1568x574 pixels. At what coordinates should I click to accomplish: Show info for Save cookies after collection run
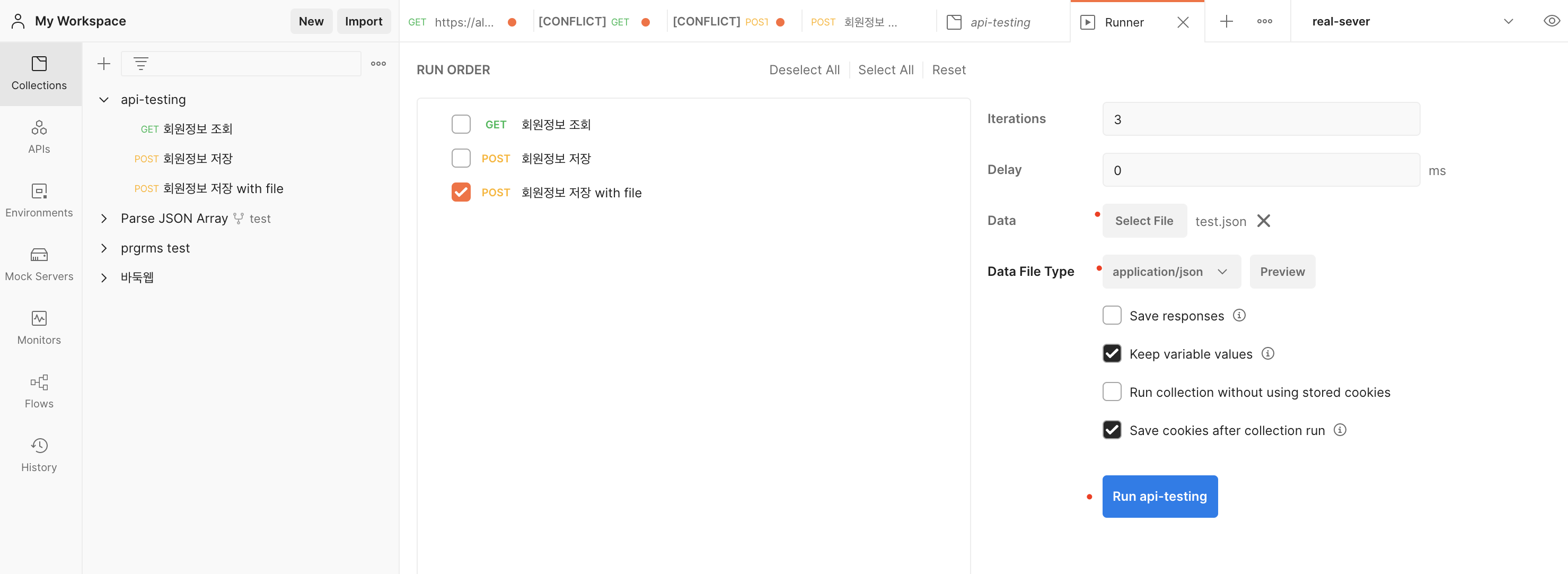click(x=1340, y=430)
